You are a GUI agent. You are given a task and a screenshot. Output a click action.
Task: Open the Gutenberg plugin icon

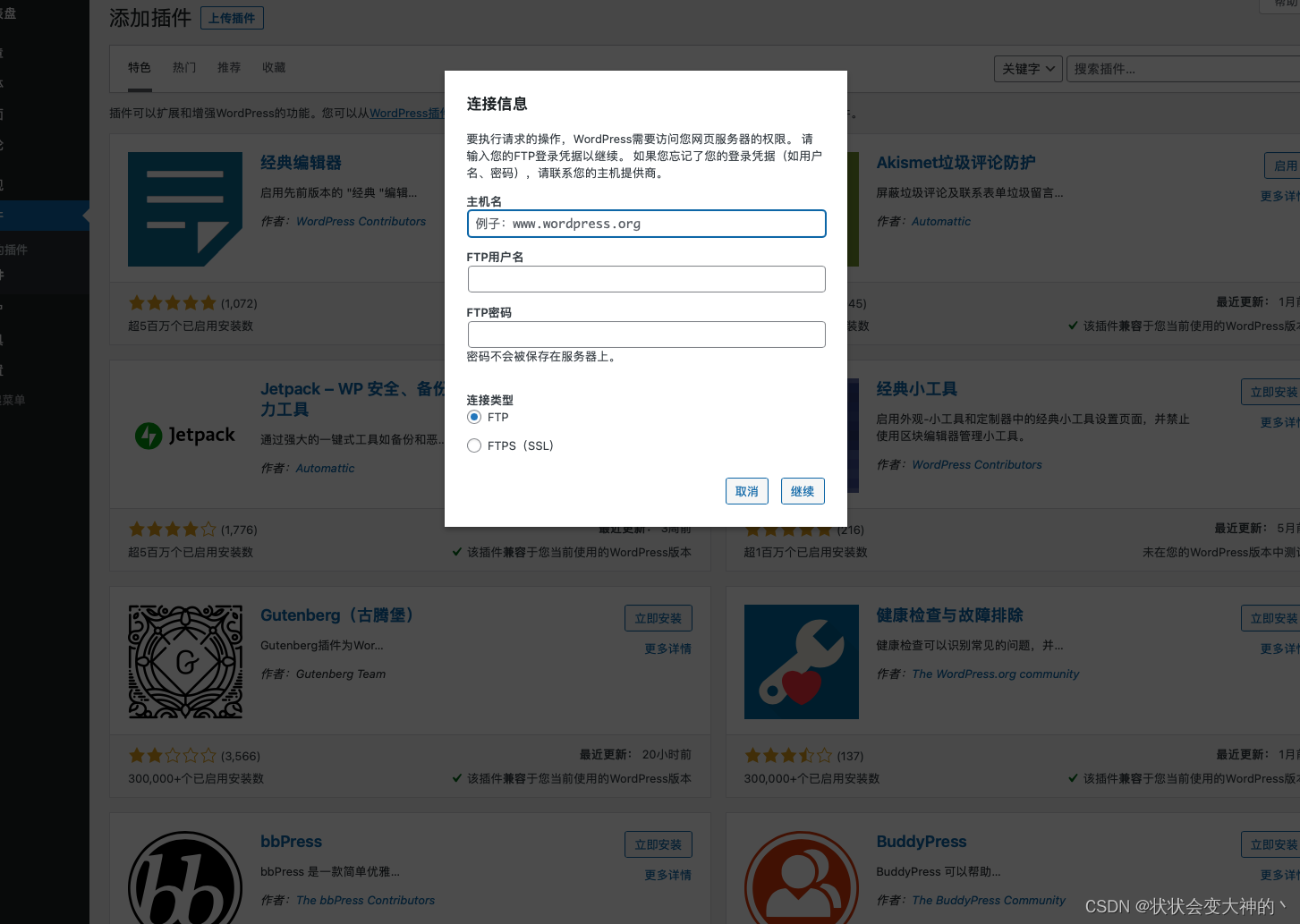tap(185, 662)
